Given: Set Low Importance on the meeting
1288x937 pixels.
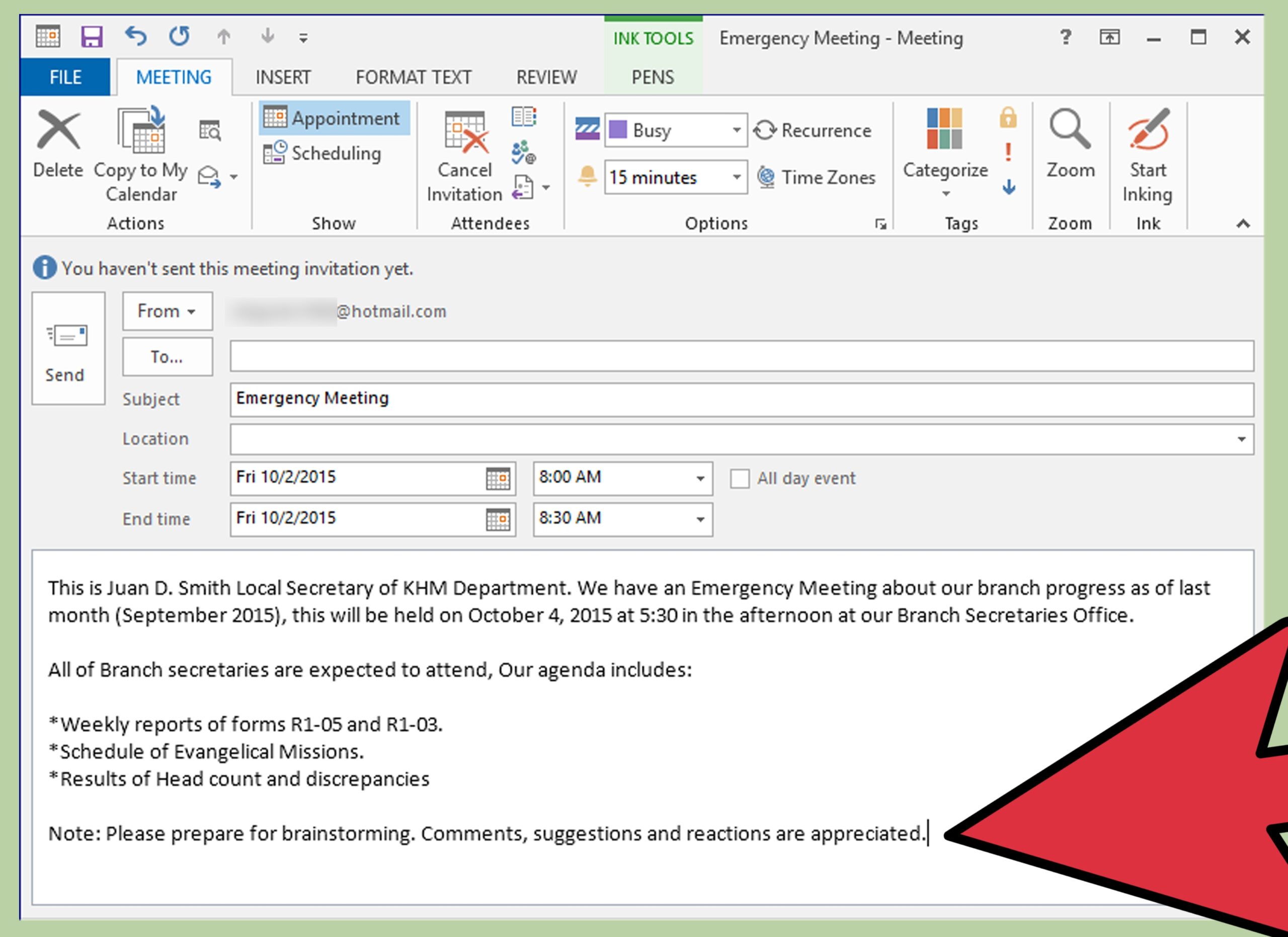Looking at the screenshot, I should (1009, 186).
